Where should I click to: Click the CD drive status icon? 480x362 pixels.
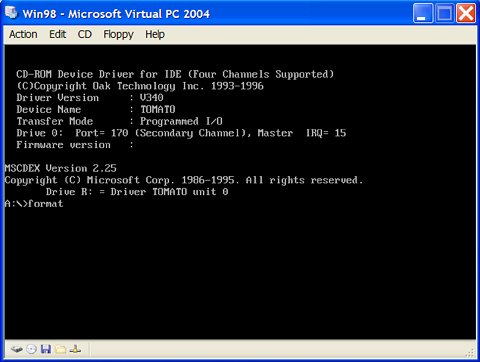31,349
